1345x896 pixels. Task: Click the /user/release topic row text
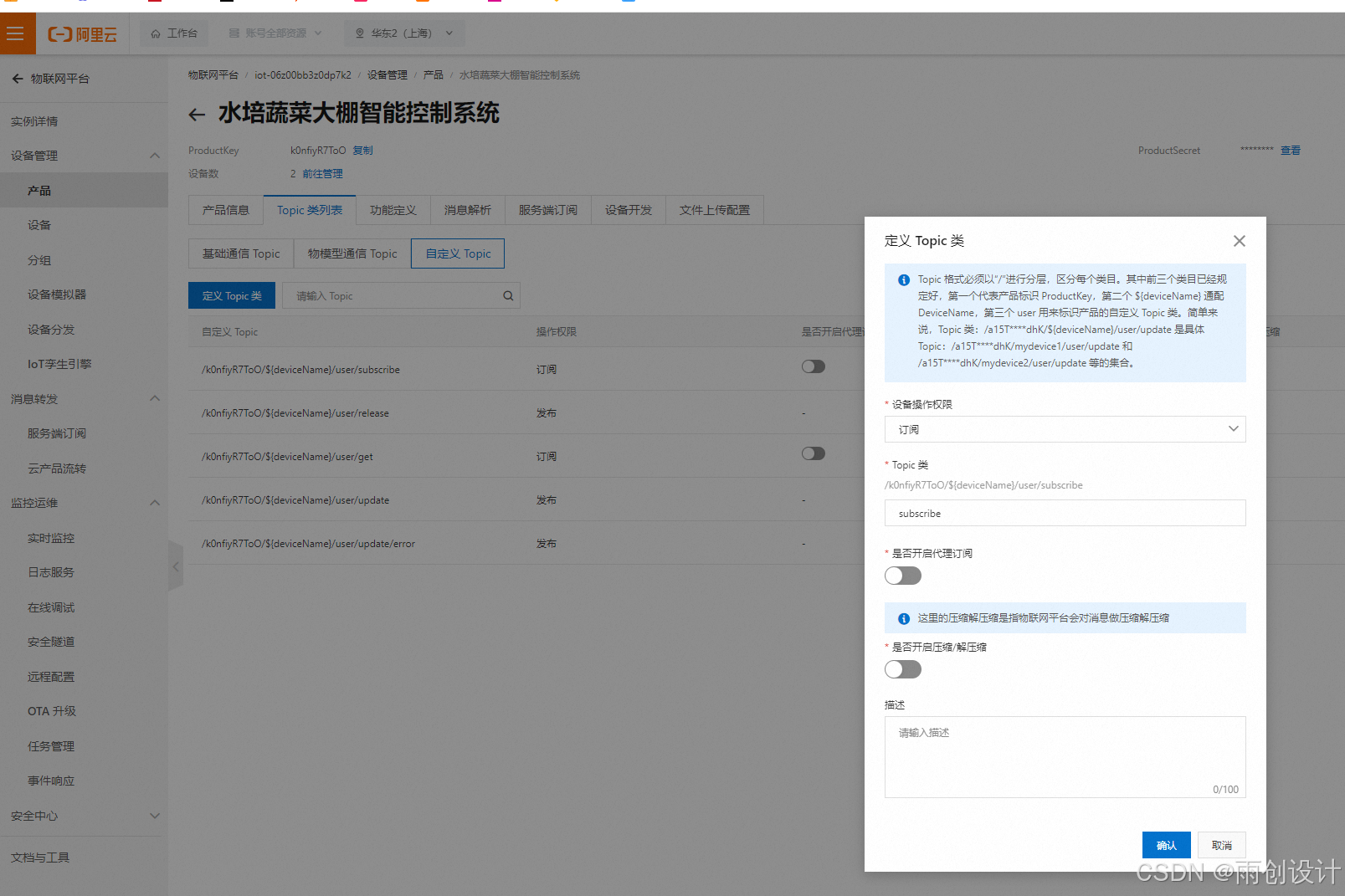tap(295, 413)
